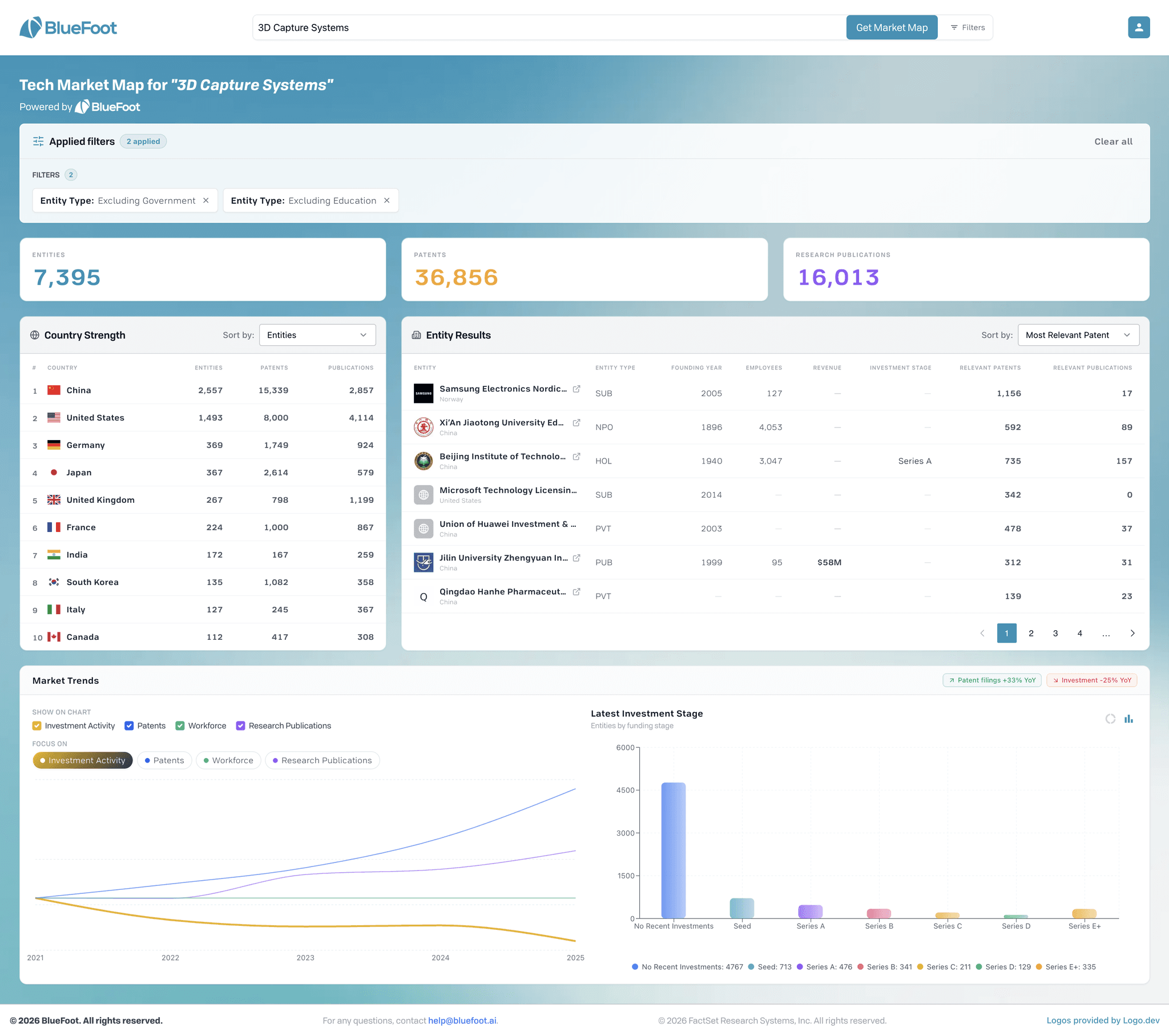
Task: Click the BlueFoot logo in header
Action: [x=68, y=27]
